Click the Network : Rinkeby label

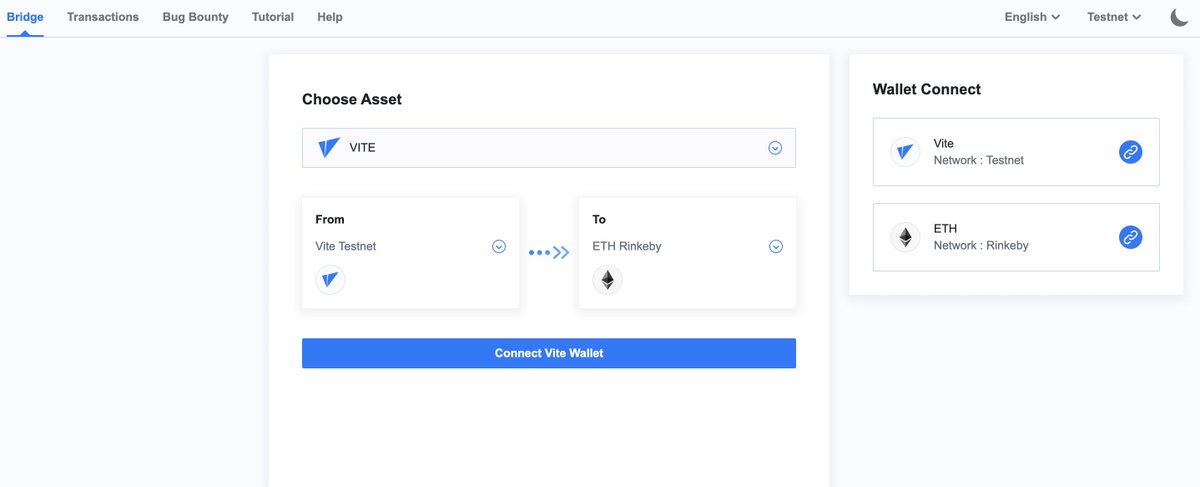pyautogui.click(x=981, y=245)
